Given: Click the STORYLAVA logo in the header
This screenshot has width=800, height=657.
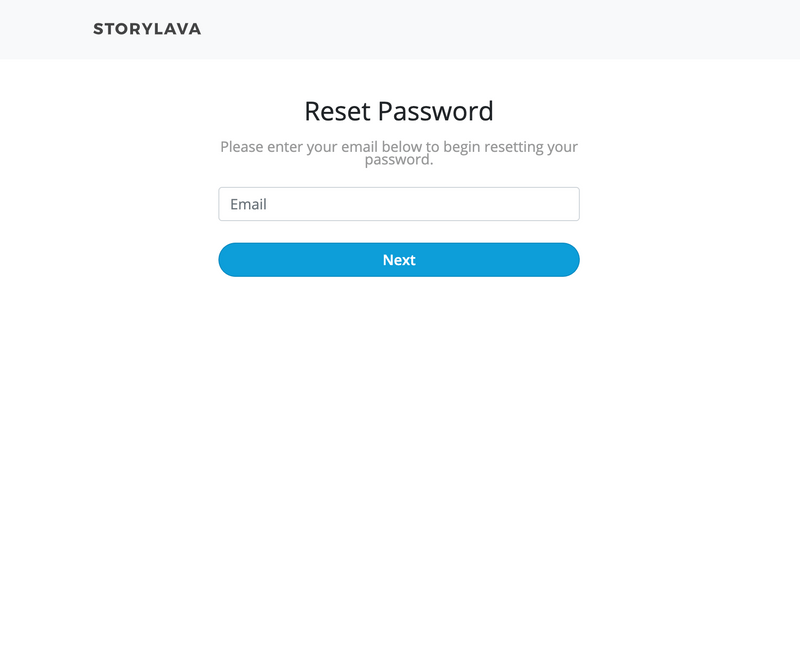Looking at the screenshot, I should (x=147, y=29).
